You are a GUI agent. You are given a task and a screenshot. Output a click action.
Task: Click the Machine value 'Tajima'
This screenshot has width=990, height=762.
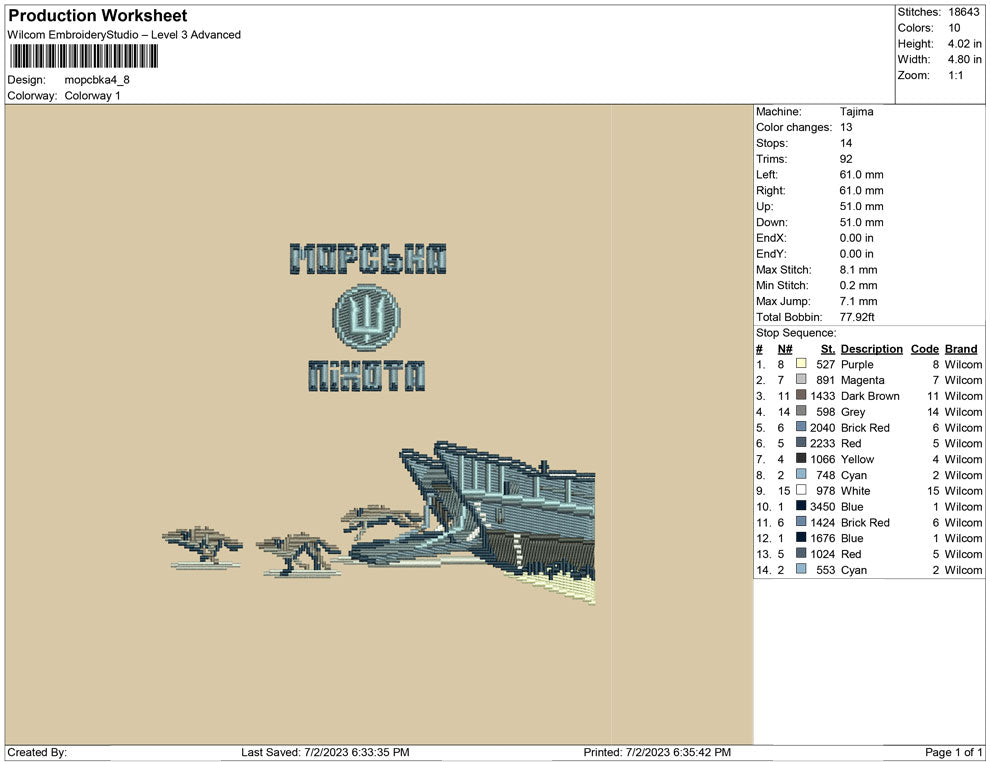[x=857, y=111]
